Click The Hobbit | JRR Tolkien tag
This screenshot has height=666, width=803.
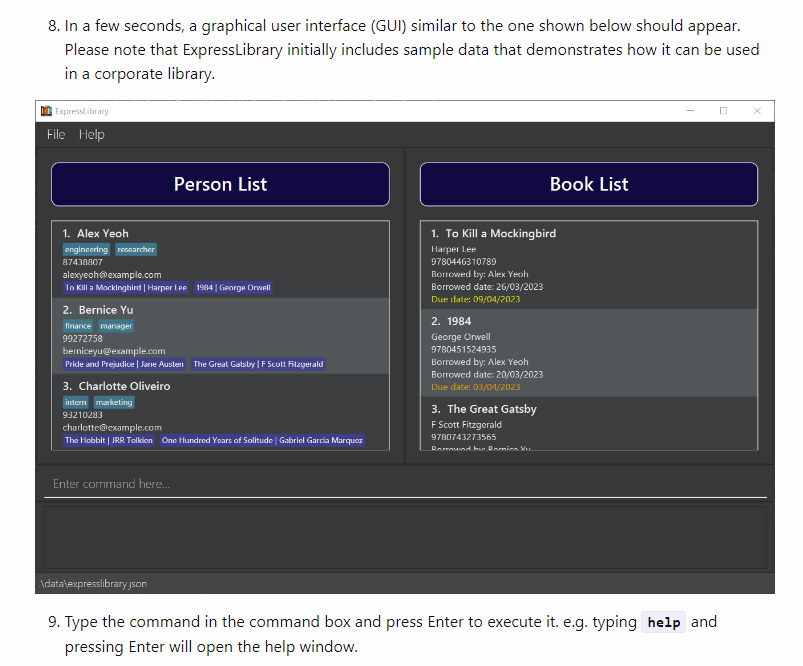[x=109, y=440]
